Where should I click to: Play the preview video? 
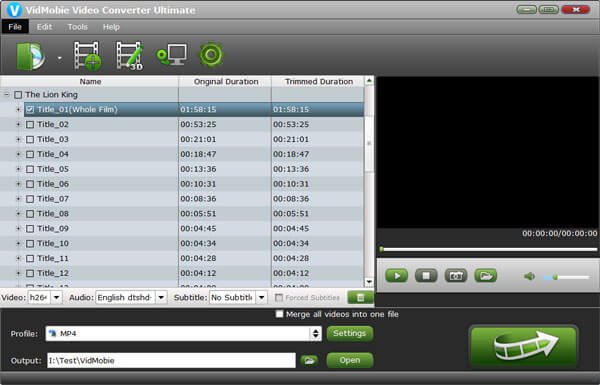396,276
